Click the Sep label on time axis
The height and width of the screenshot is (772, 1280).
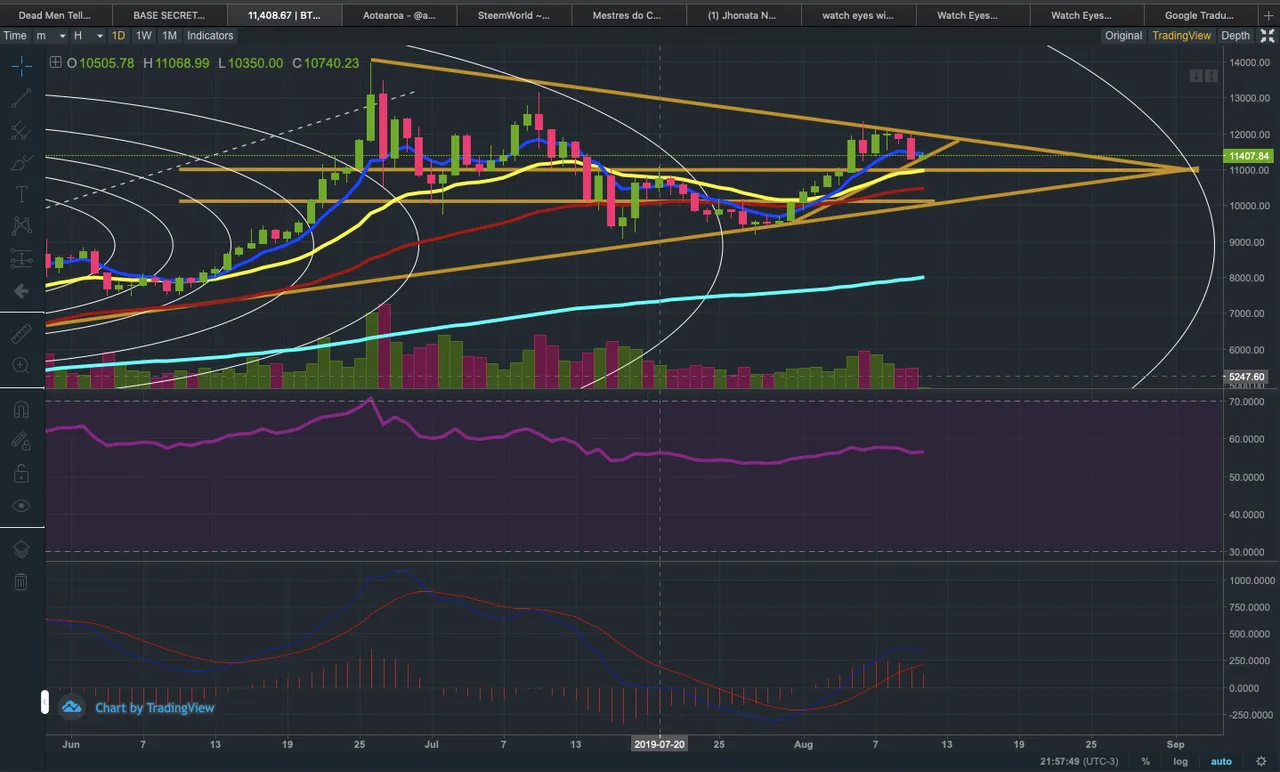click(x=1176, y=745)
